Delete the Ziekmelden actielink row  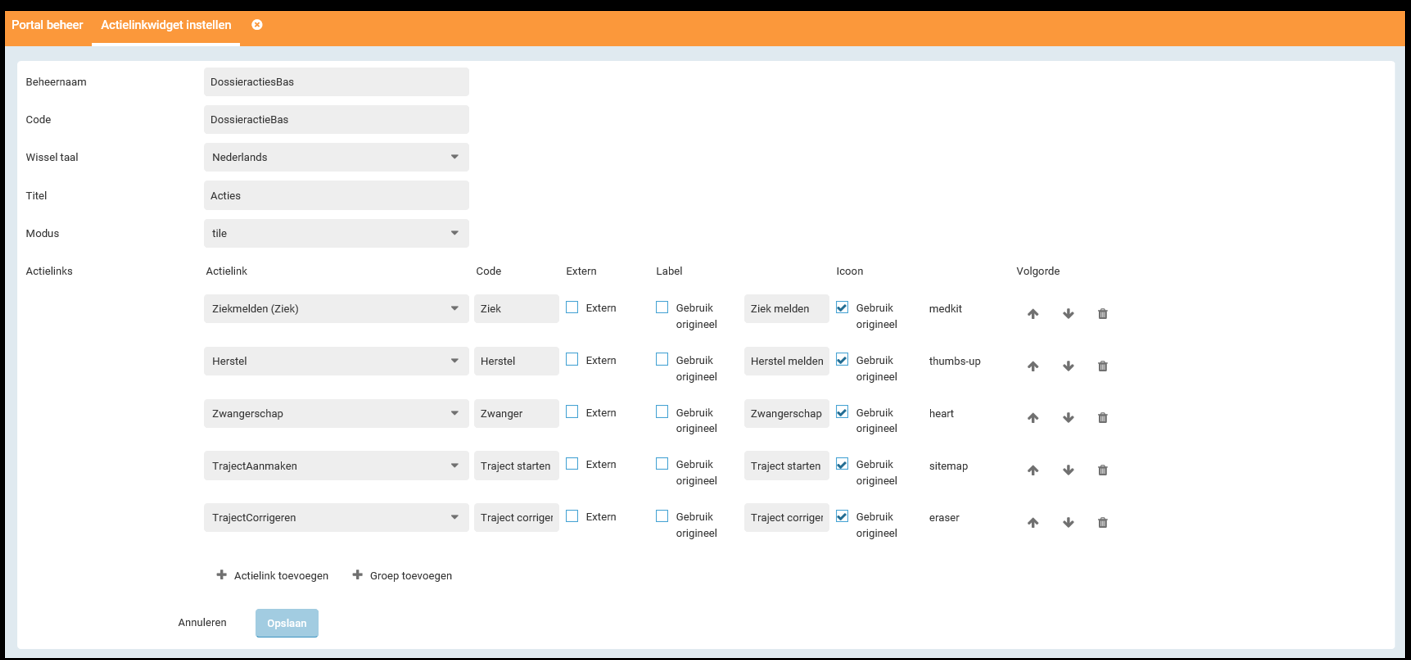[1103, 314]
